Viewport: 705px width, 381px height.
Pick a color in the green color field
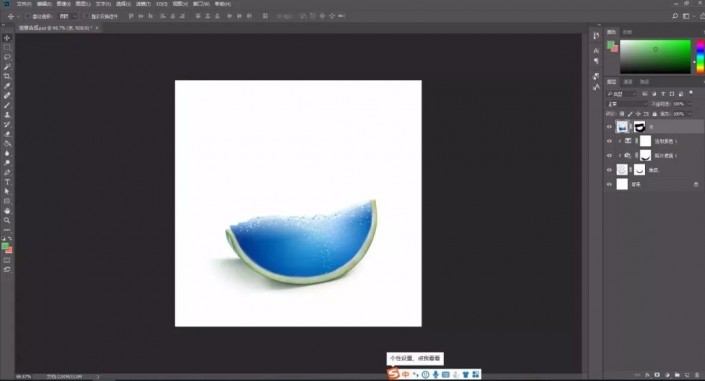point(655,57)
